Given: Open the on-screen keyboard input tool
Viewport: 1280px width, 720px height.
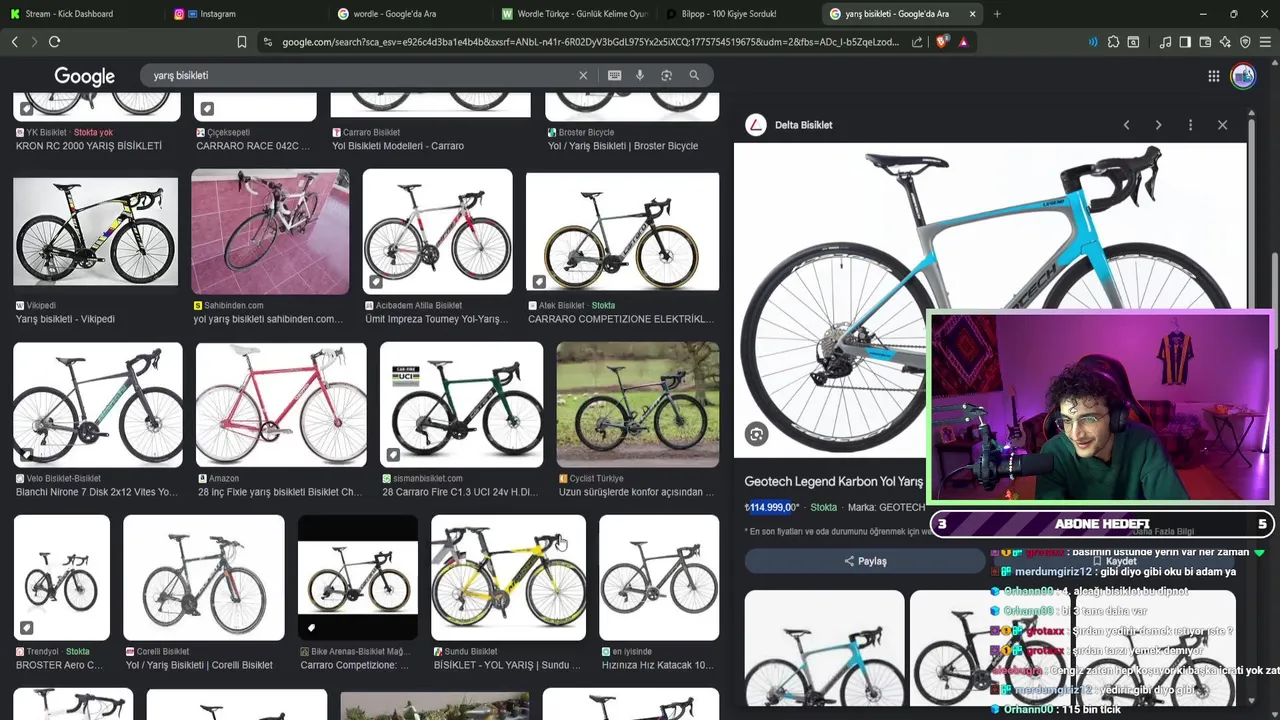Looking at the screenshot, I should [x=614, y=75].
